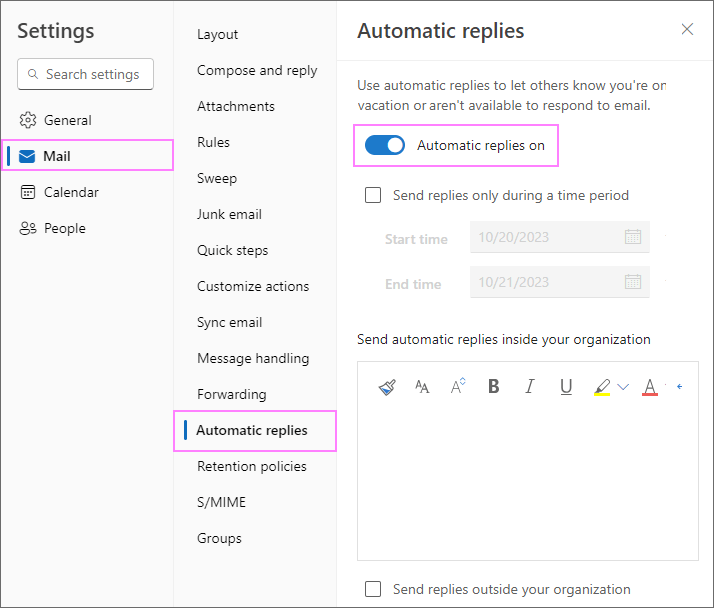Image resolution: width=714 pixels, height=608 pixels.
Task: Apply Bold formatting
Action: [493, 387]
